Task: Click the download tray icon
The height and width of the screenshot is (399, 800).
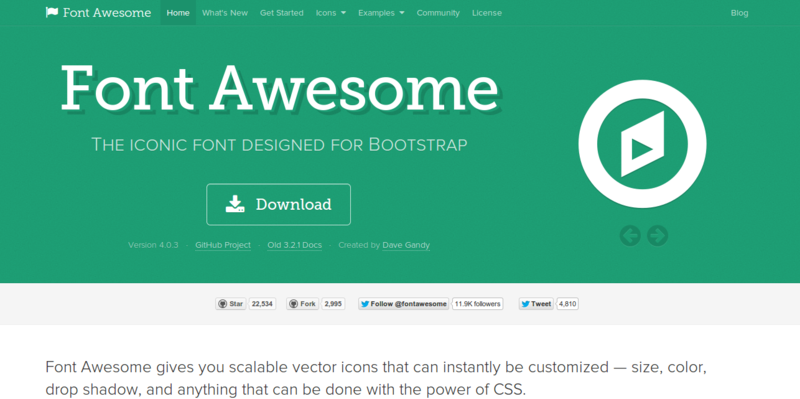Action: [235, 204]
